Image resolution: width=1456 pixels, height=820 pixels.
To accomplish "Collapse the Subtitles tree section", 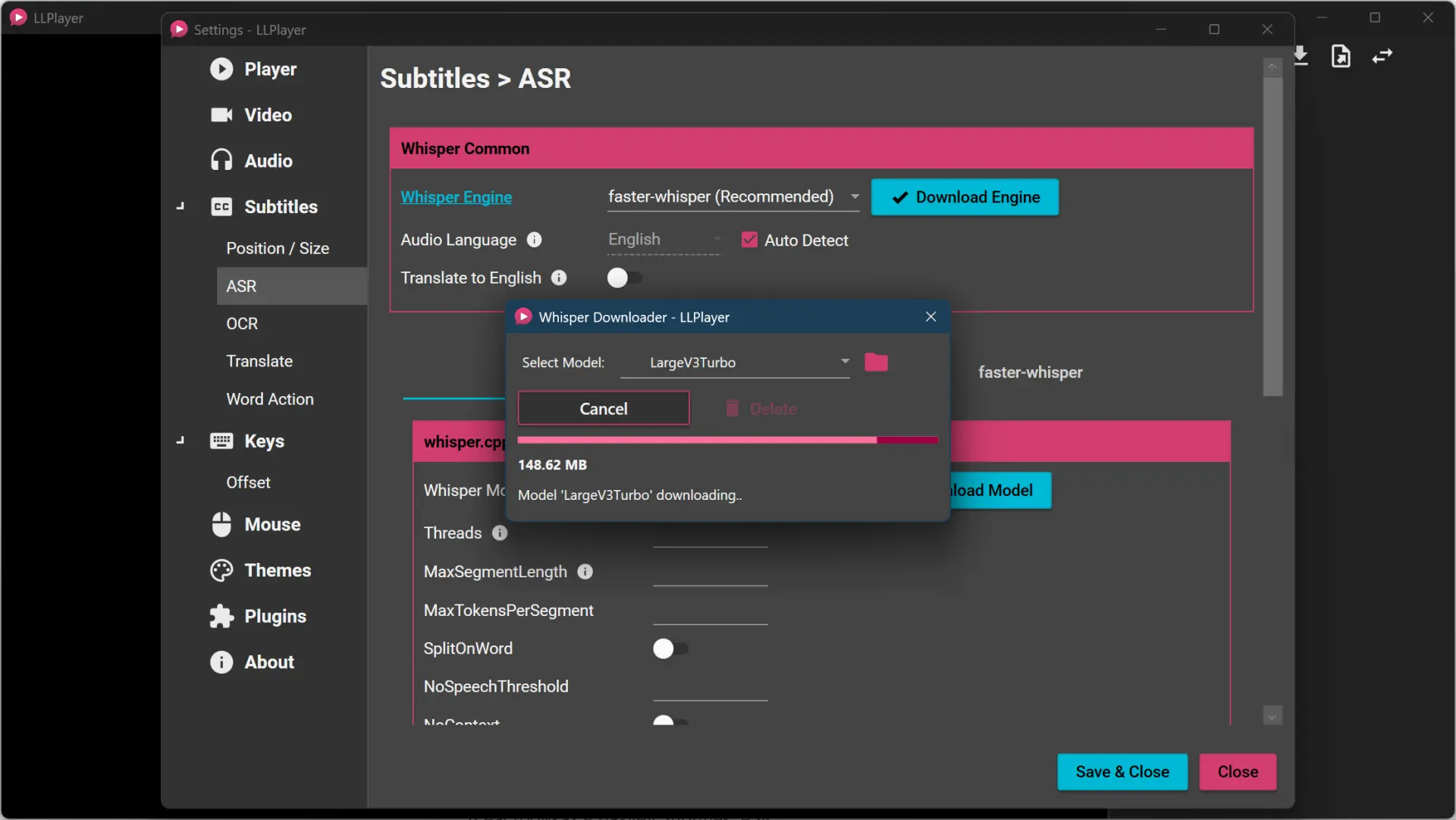I will click(x=180, y=206).
